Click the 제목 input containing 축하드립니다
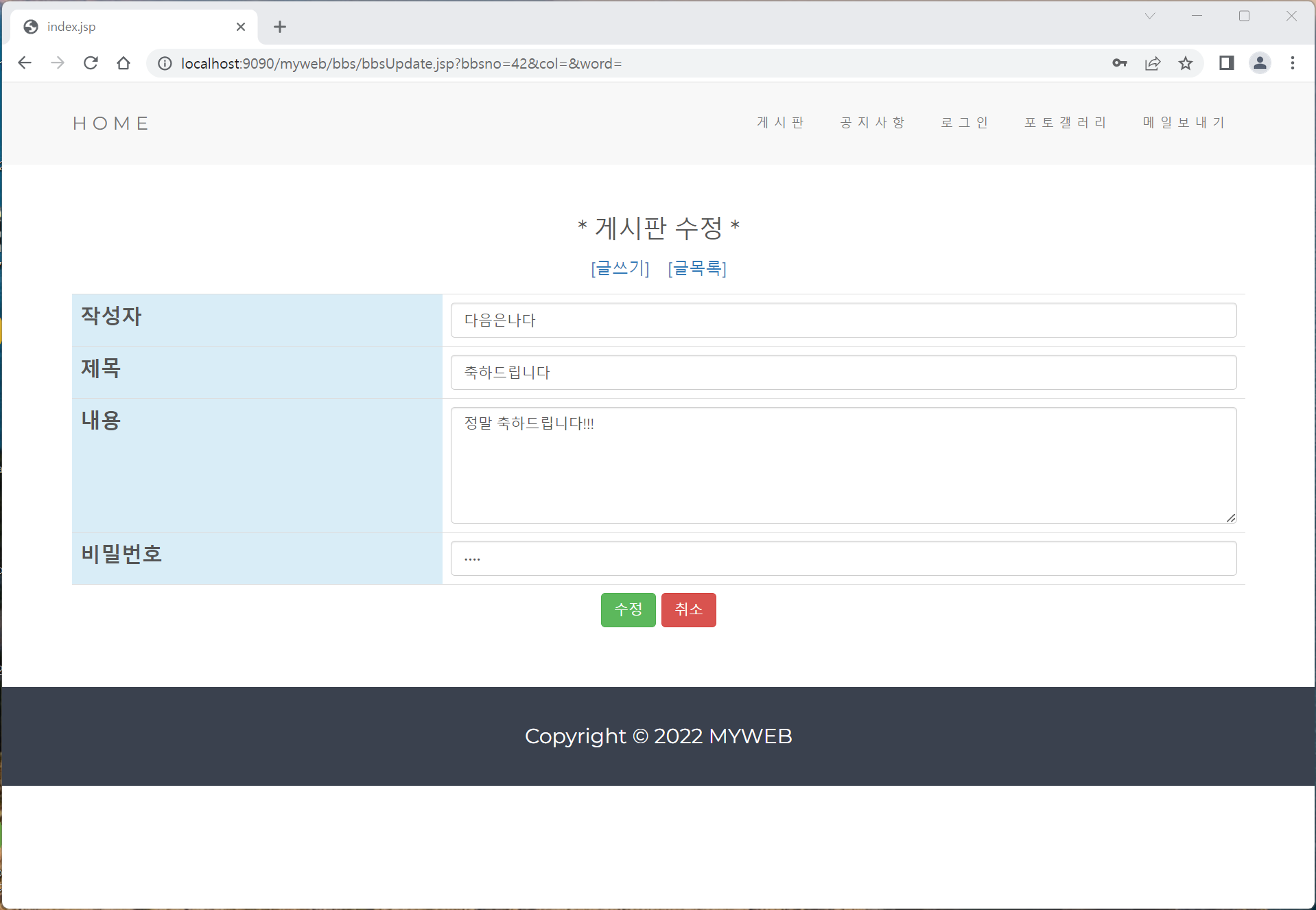Image resolution: width=1316 pixels, height=910 pixels. point(843,372)
